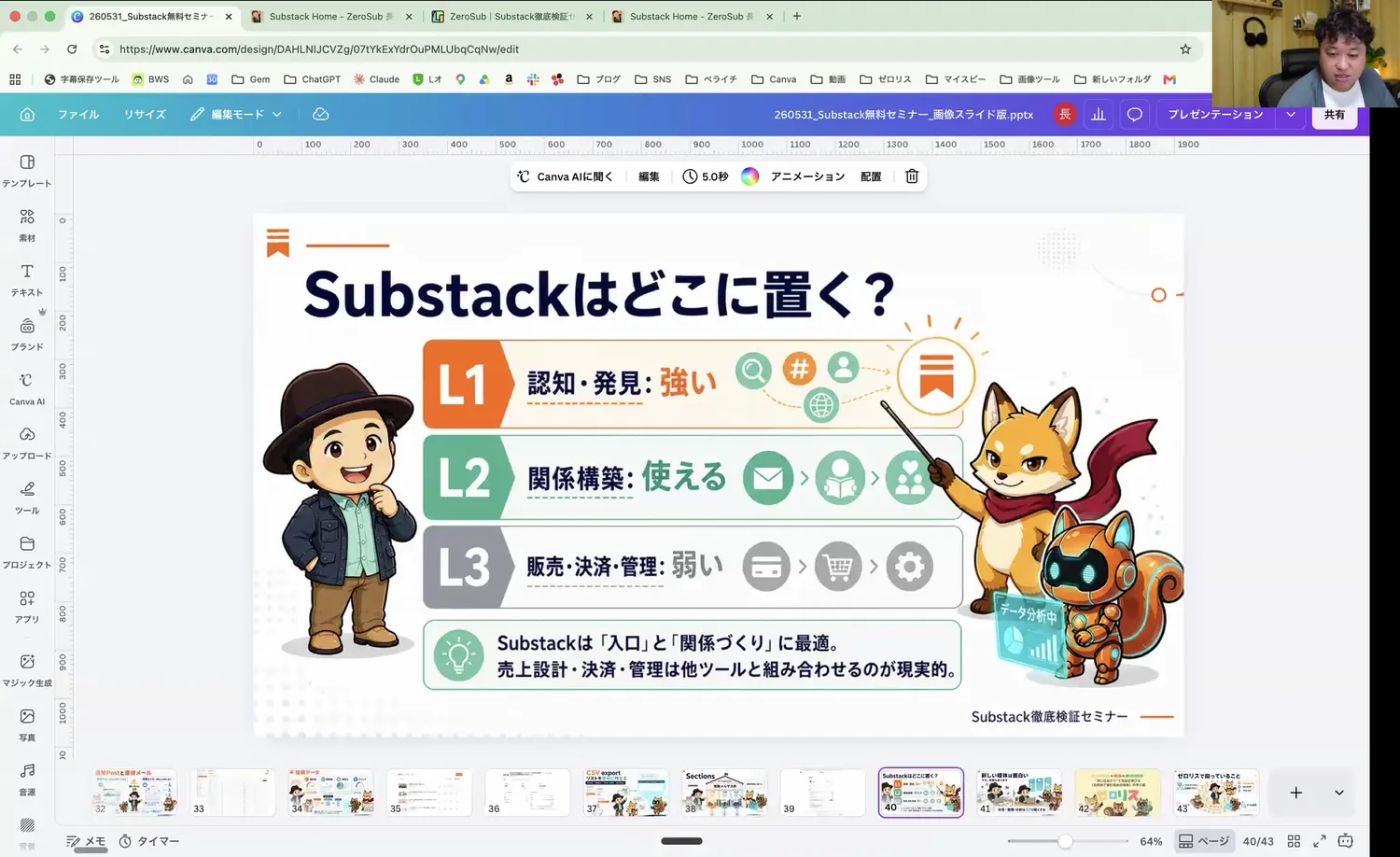Open the ブランド (Brand) sidebar panel

click(27, 333)
